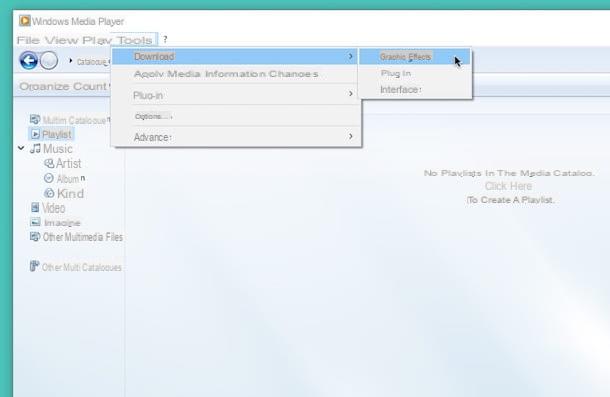
Task: Click the blue back arrow button
Action: click(x=29, y=61)
